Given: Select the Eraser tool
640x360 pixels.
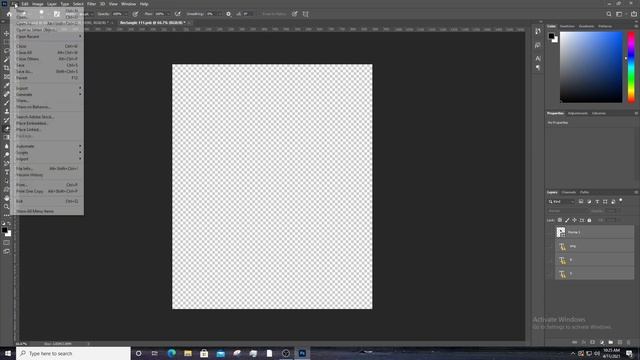Looking at the screenshot, I should click(x=6, y=129).
